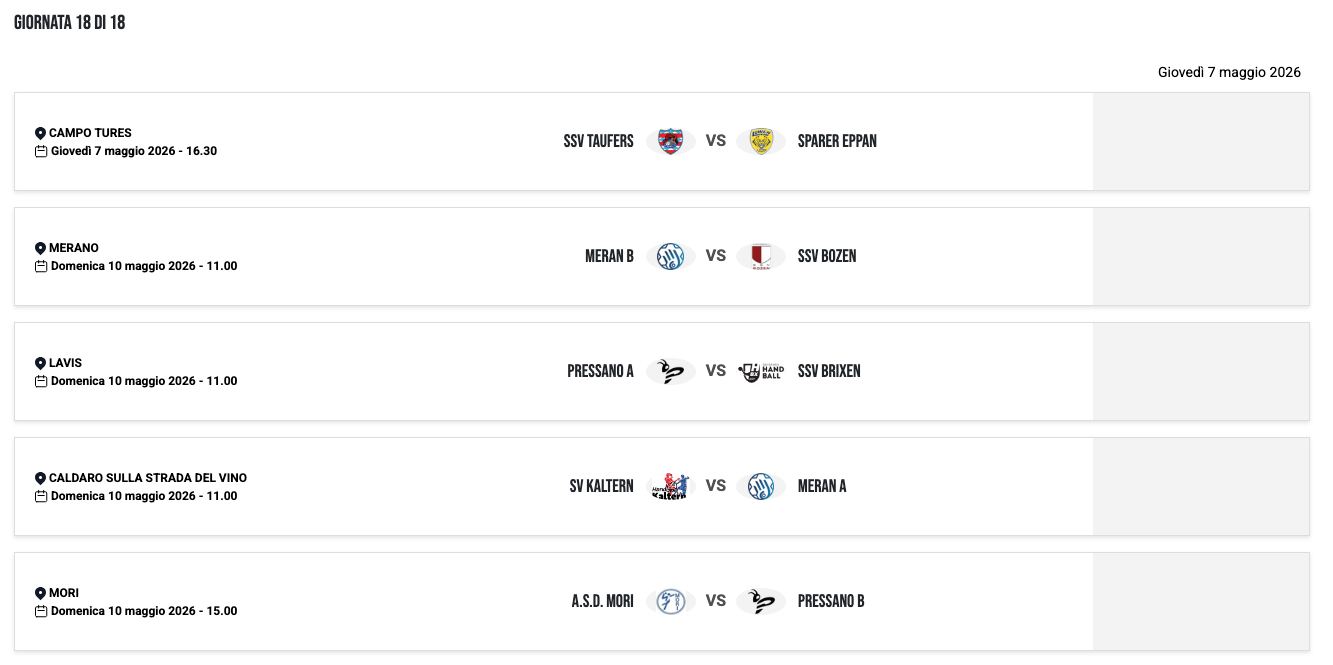
Task: Open the SSV Brixen handball logo
Action: (761, 371)
